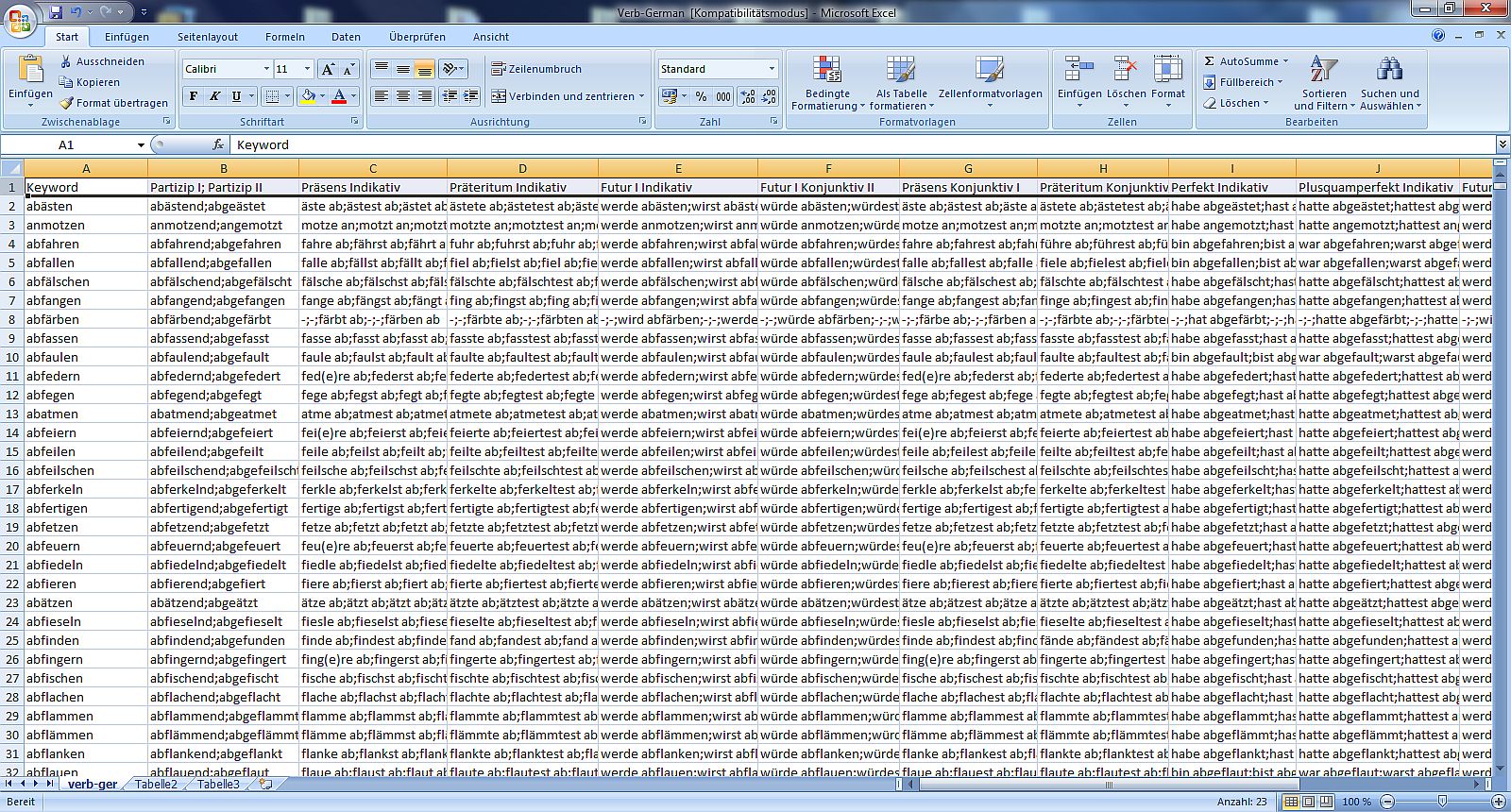This screenshot has width=1511, height=812.
Task: Click the Office button logo
Action: coord(19,21)
